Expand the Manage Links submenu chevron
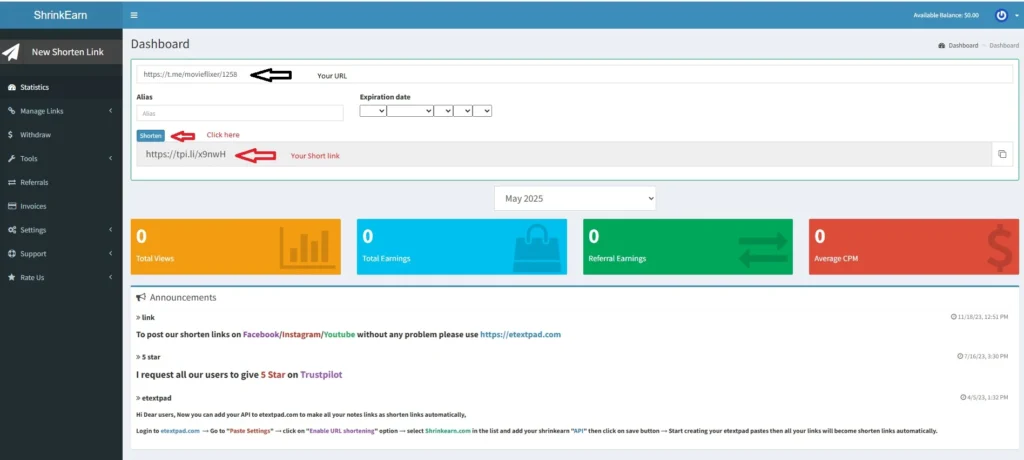1024x460 pixels. point(110,111)
